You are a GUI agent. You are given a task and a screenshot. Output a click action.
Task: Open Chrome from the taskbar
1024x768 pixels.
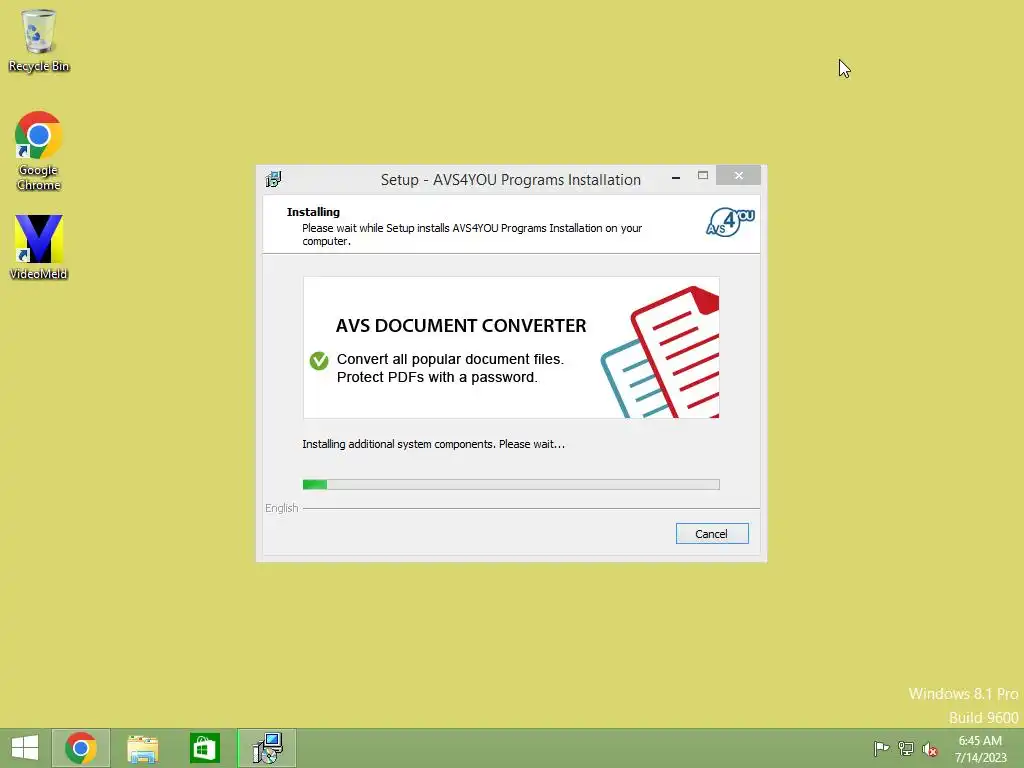[x=81, y=748]
